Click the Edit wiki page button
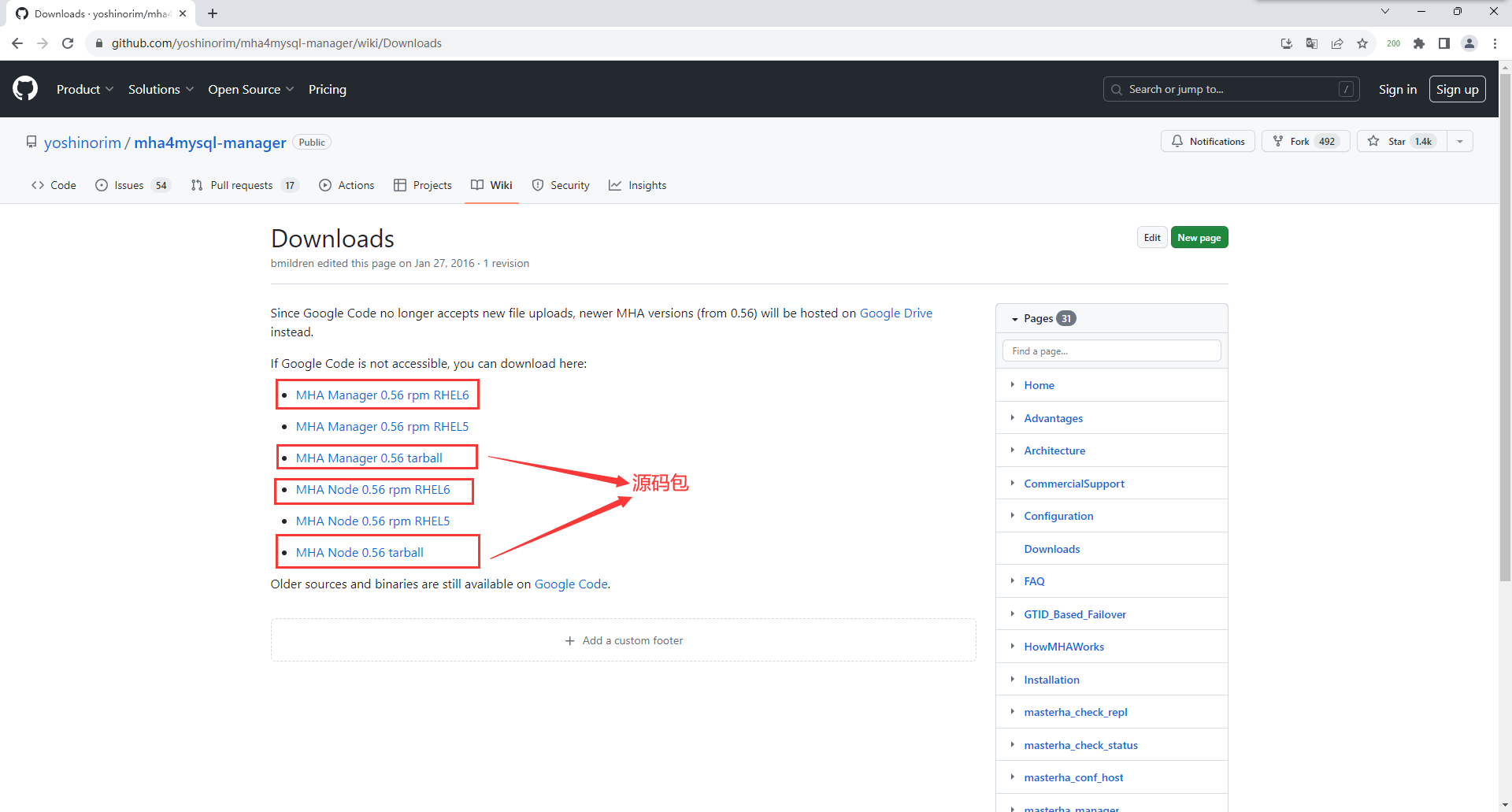 click(x=1152, y=237)
